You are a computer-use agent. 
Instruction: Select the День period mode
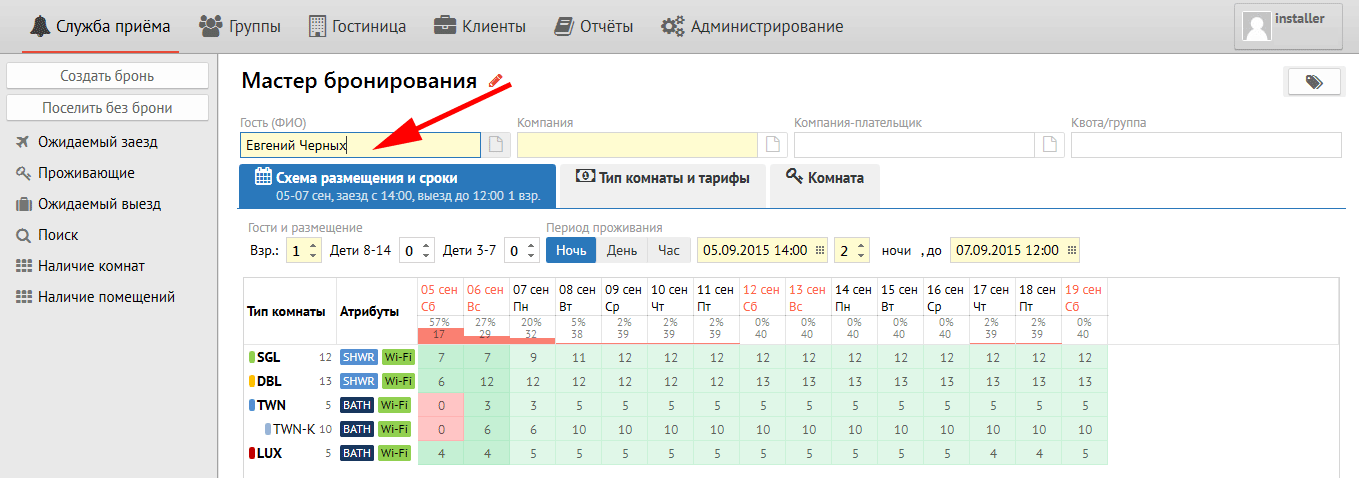coord(622,250)
